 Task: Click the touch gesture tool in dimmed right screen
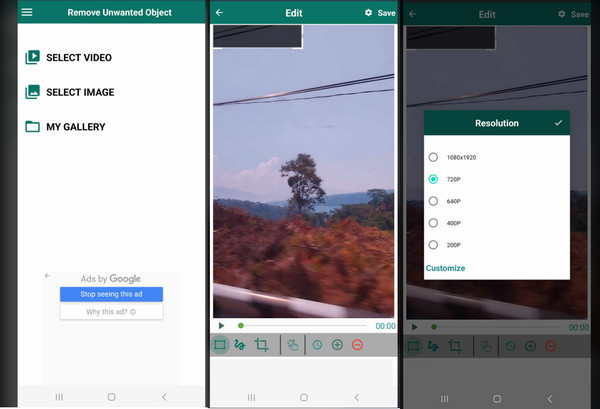pyautogui.click(x=486, y=346)
